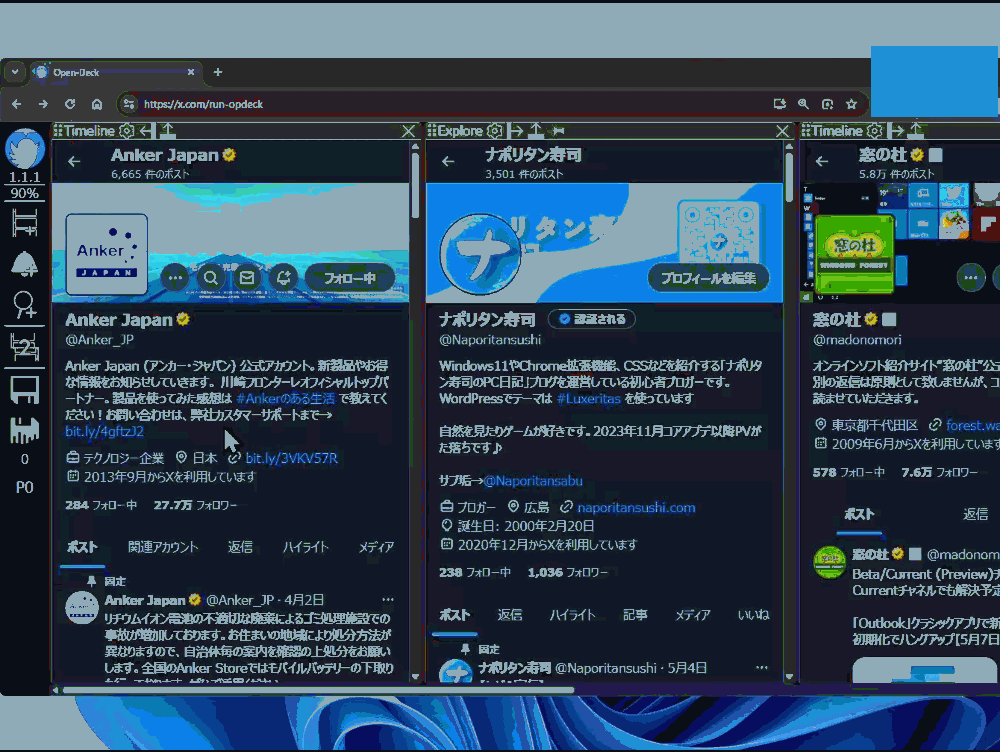Click right-arrow move icon in 窓の杜 column header

pyautogui.click(x=897, y=131)
